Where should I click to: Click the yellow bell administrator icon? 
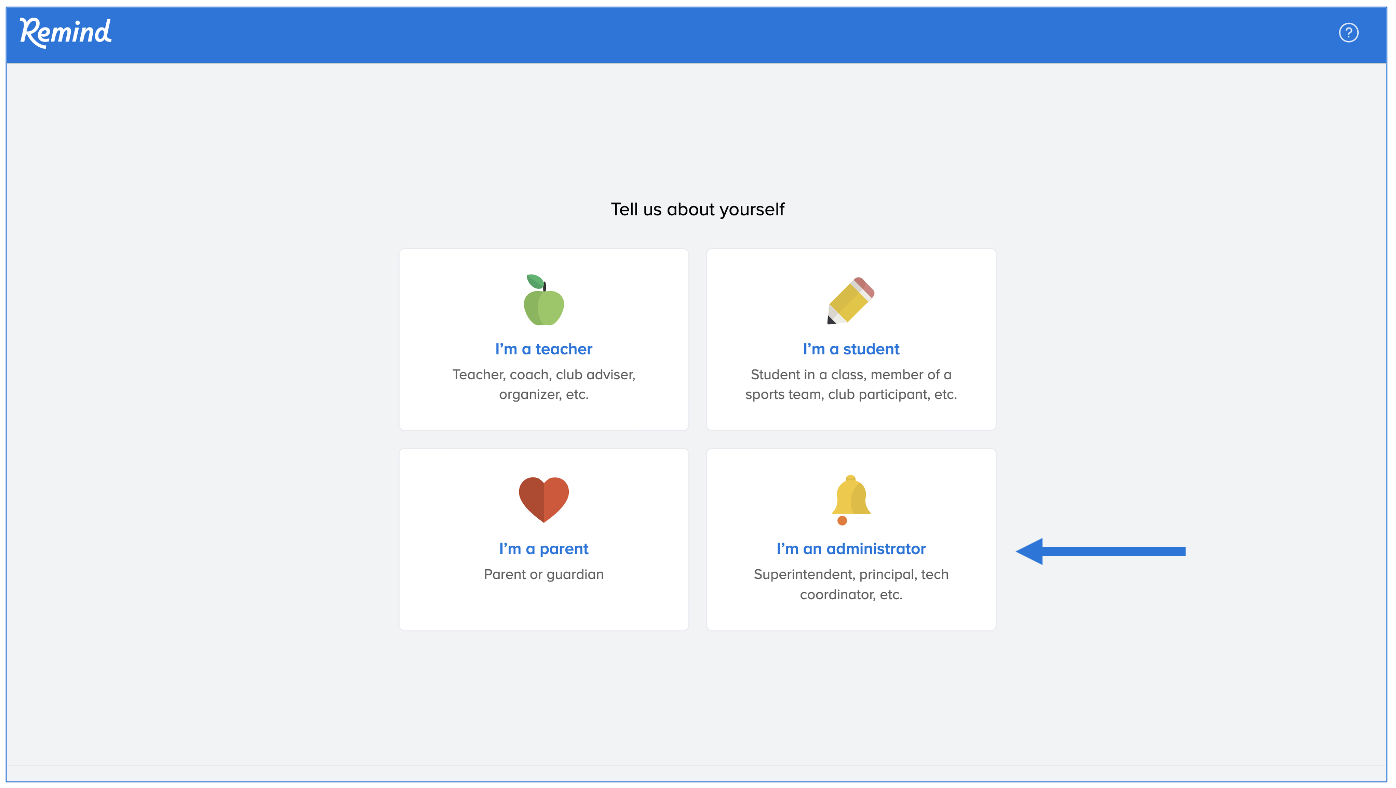(851, 499)
